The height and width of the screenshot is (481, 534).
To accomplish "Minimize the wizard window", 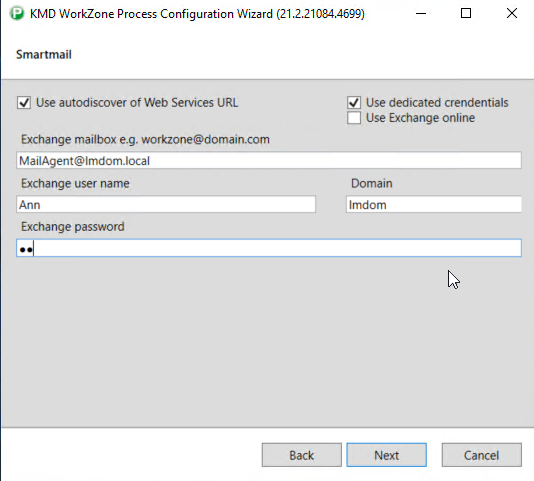I will point(421,14).
